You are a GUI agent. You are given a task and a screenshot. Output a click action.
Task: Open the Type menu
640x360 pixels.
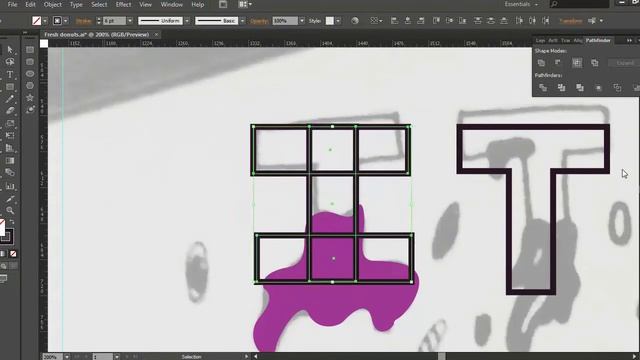point(76,4)
